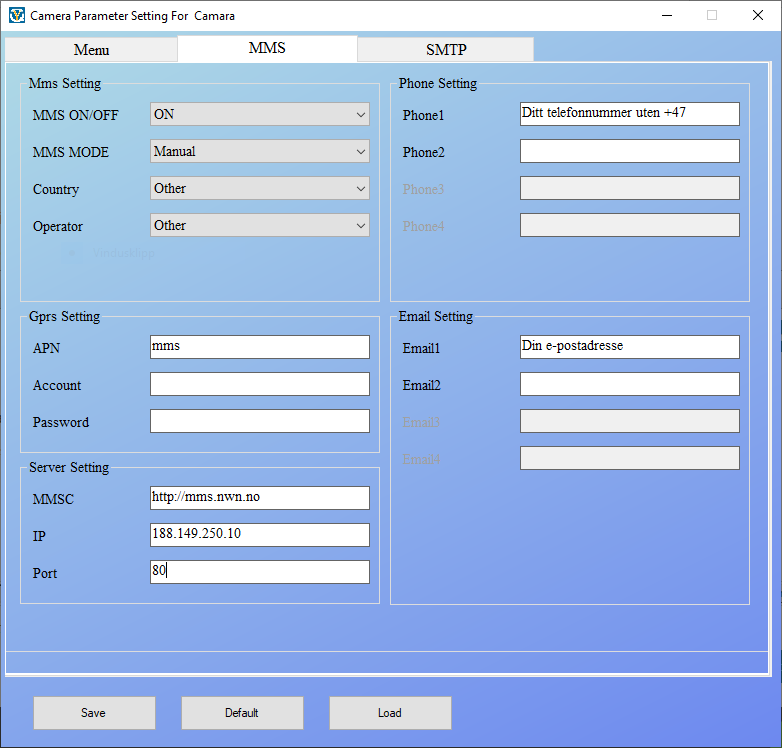782x748 pixels.
Task: Open the MMS ON/OFF dropdown
Action: (260, 114)
